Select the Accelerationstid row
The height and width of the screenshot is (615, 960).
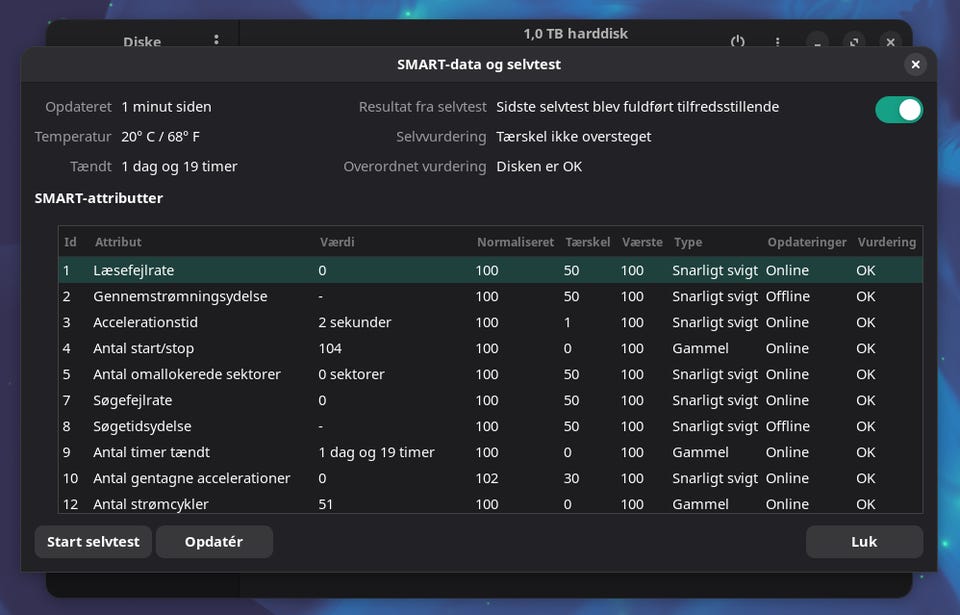click(x=145, y=322)
